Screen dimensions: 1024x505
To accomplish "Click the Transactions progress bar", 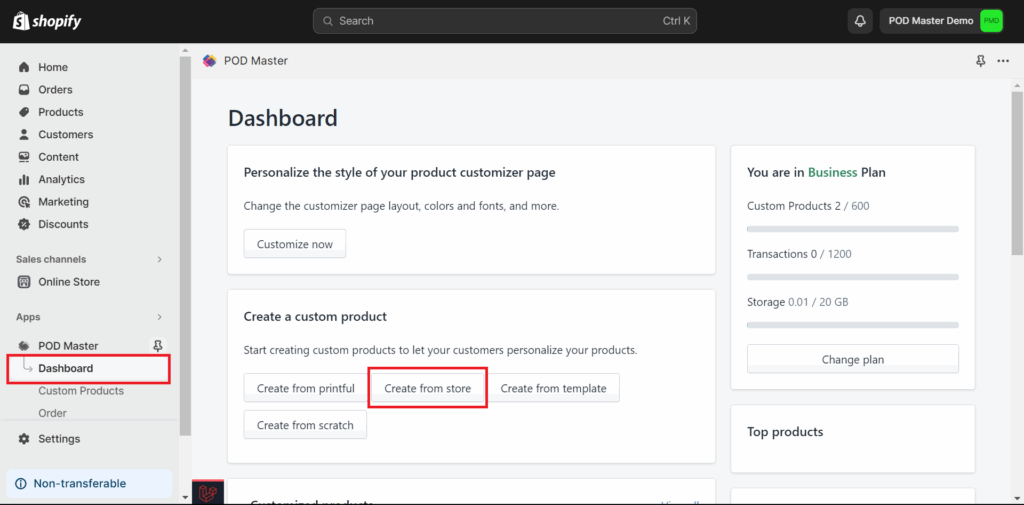I will 853,277.
